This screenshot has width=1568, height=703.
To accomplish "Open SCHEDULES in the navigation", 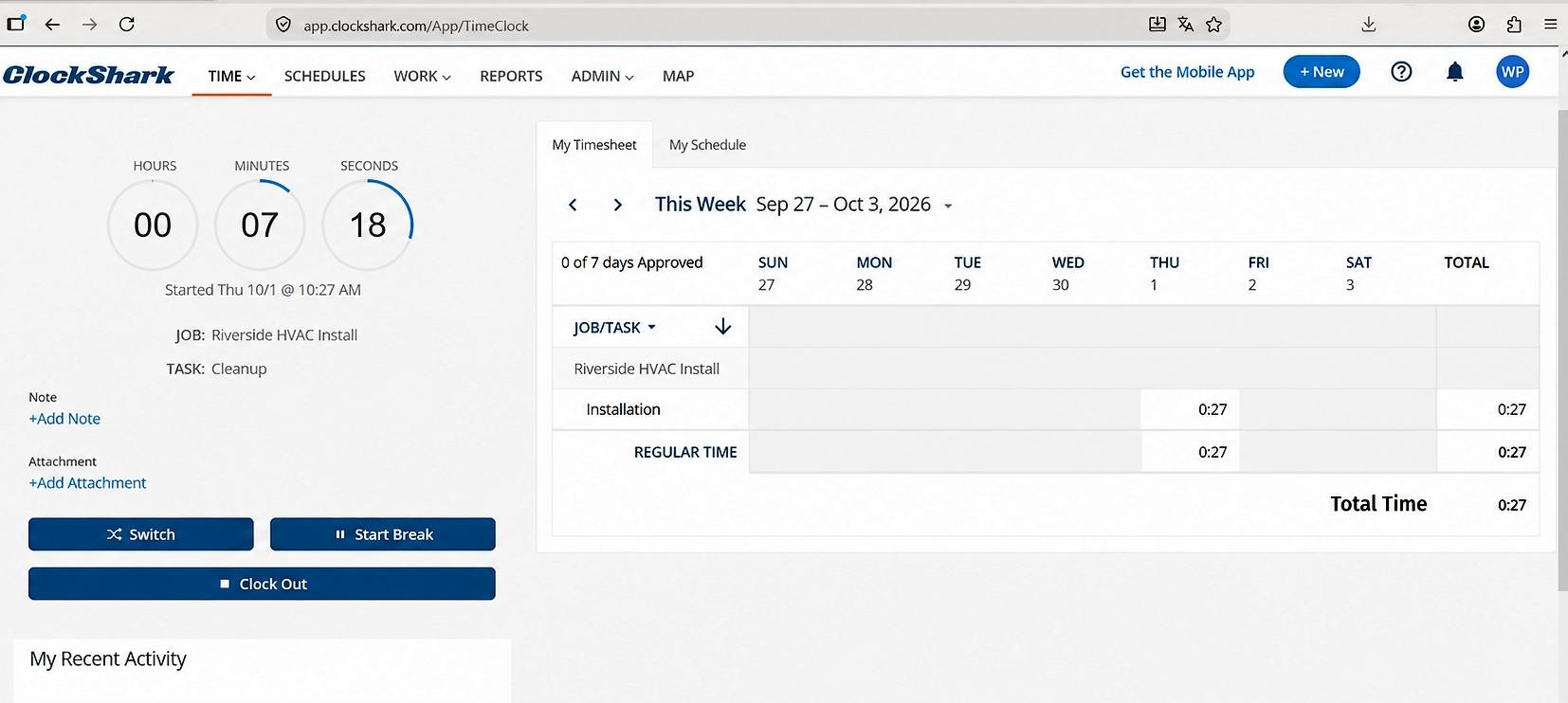I will [x=324, y=76].
